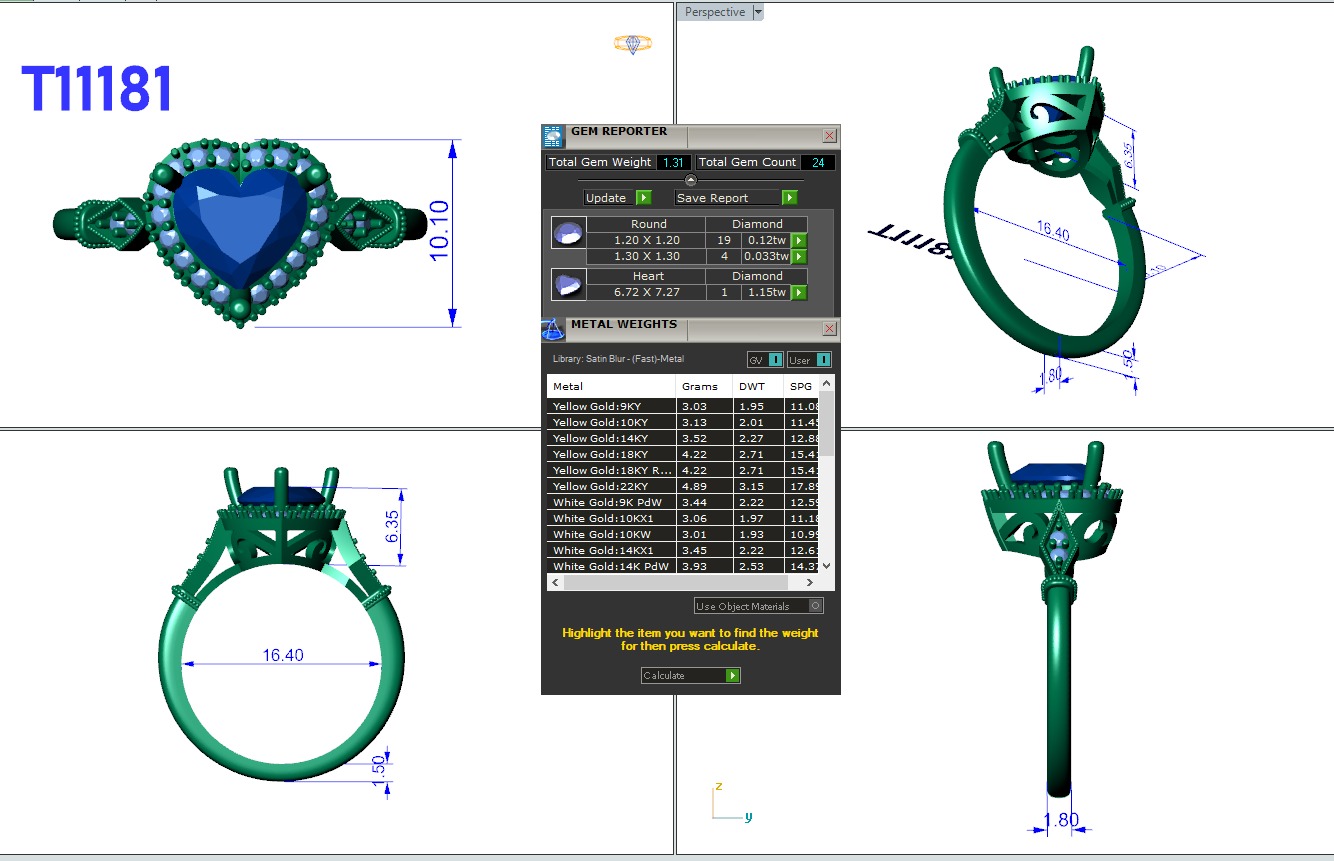Viewport: 1334px width, 861px height.
Task: Click the Update button
Action: 617,198
